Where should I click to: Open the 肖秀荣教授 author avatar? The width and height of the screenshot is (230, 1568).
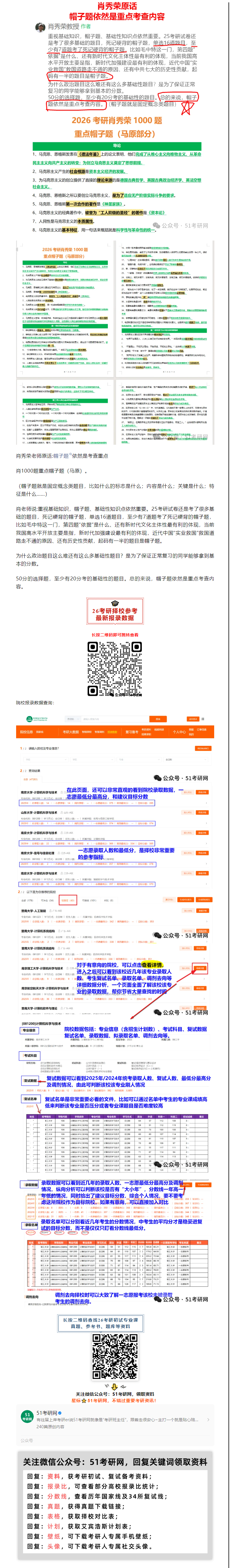[x=41, y=27]
